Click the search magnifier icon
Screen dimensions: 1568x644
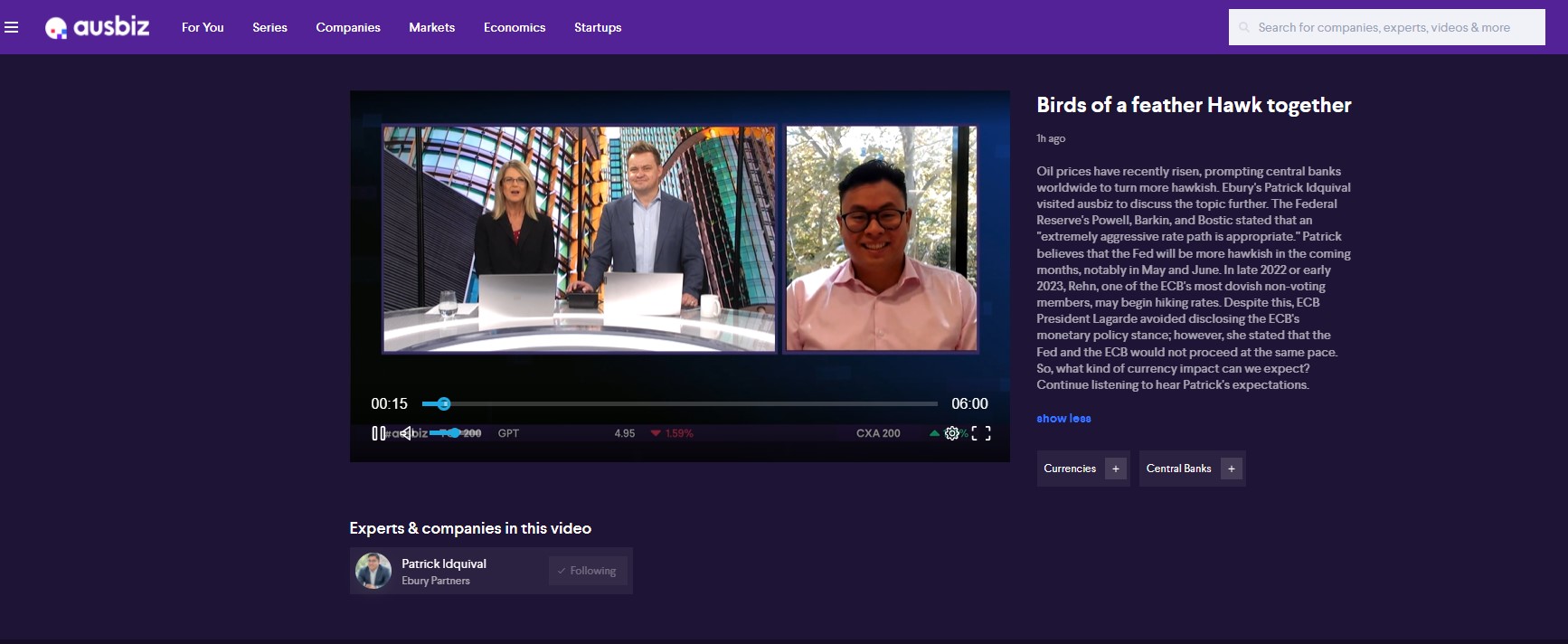[x=1244, y=27]
